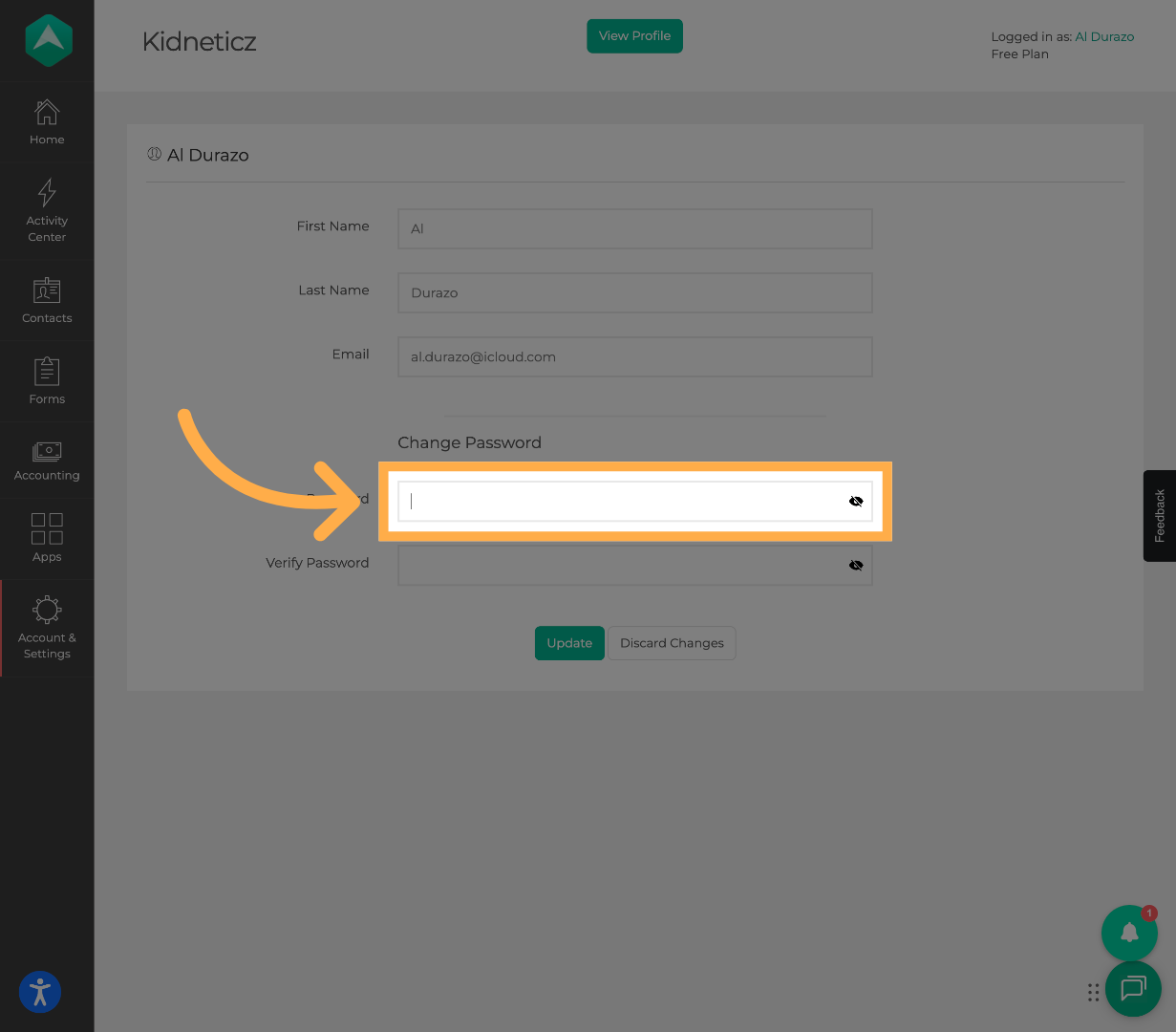Click the View Profile button
The width and height of the screenshot is (1176, 1032).
[634, 35]
